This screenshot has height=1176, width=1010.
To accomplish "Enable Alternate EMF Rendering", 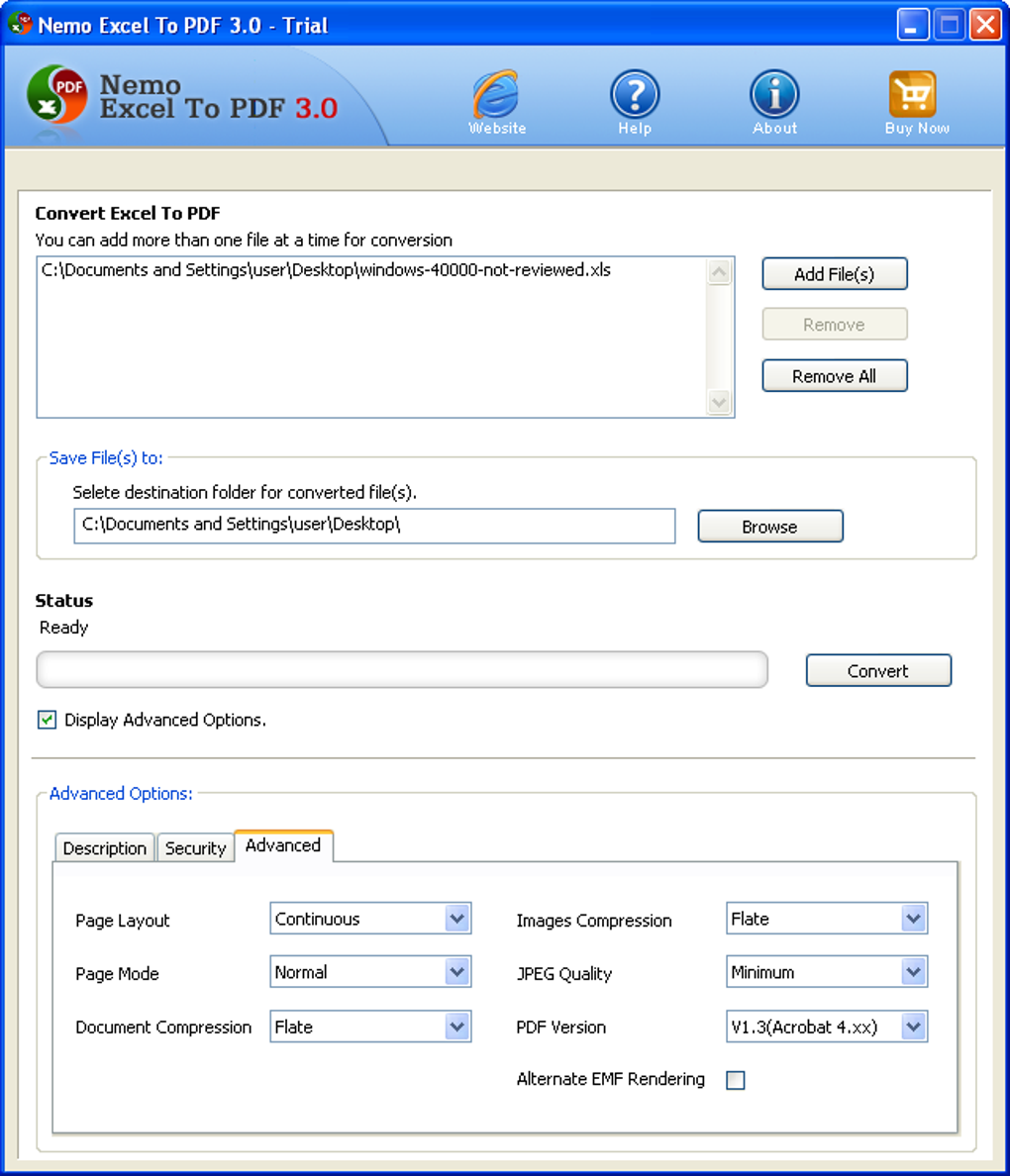I will (735, 1079).
